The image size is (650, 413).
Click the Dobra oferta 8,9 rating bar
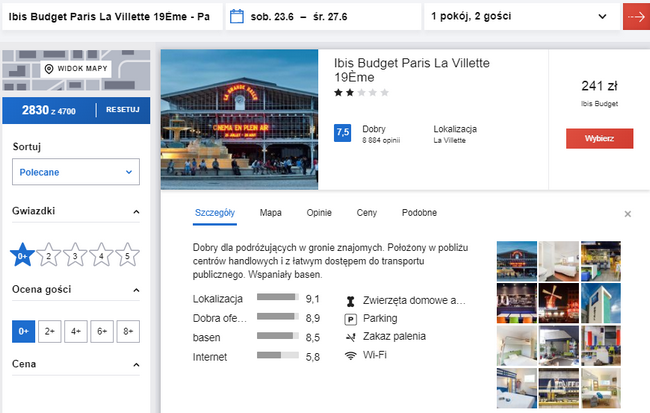coord(278,317)
